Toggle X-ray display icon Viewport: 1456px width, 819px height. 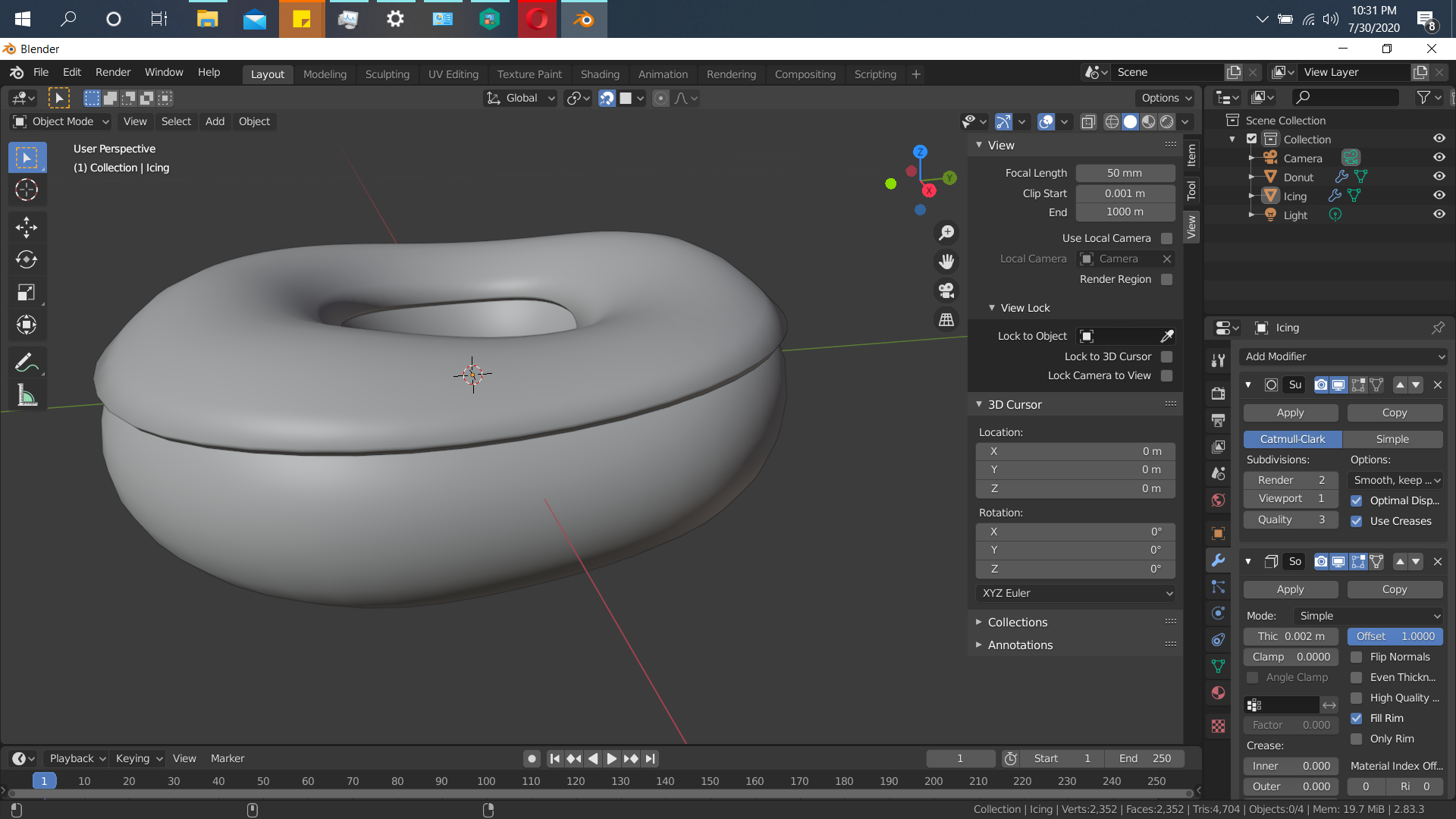point(1088,121)
